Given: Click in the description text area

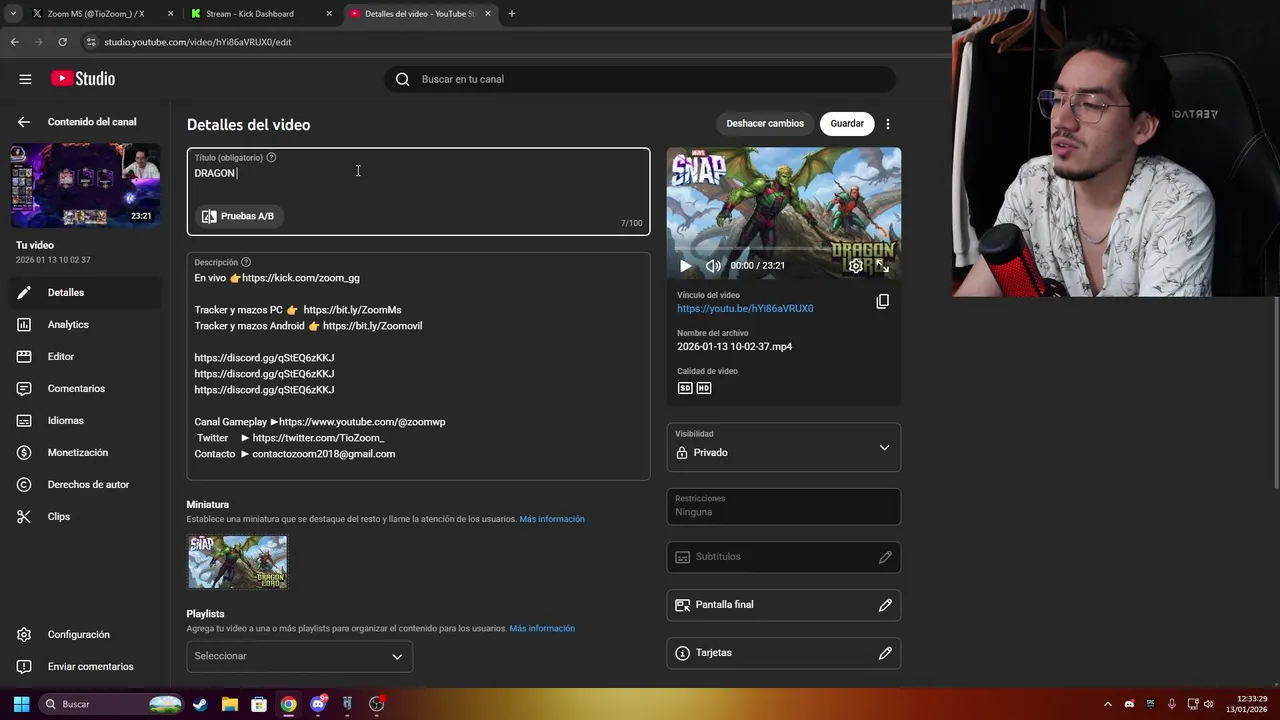Looking at the screenshot, I should (418, 366).
